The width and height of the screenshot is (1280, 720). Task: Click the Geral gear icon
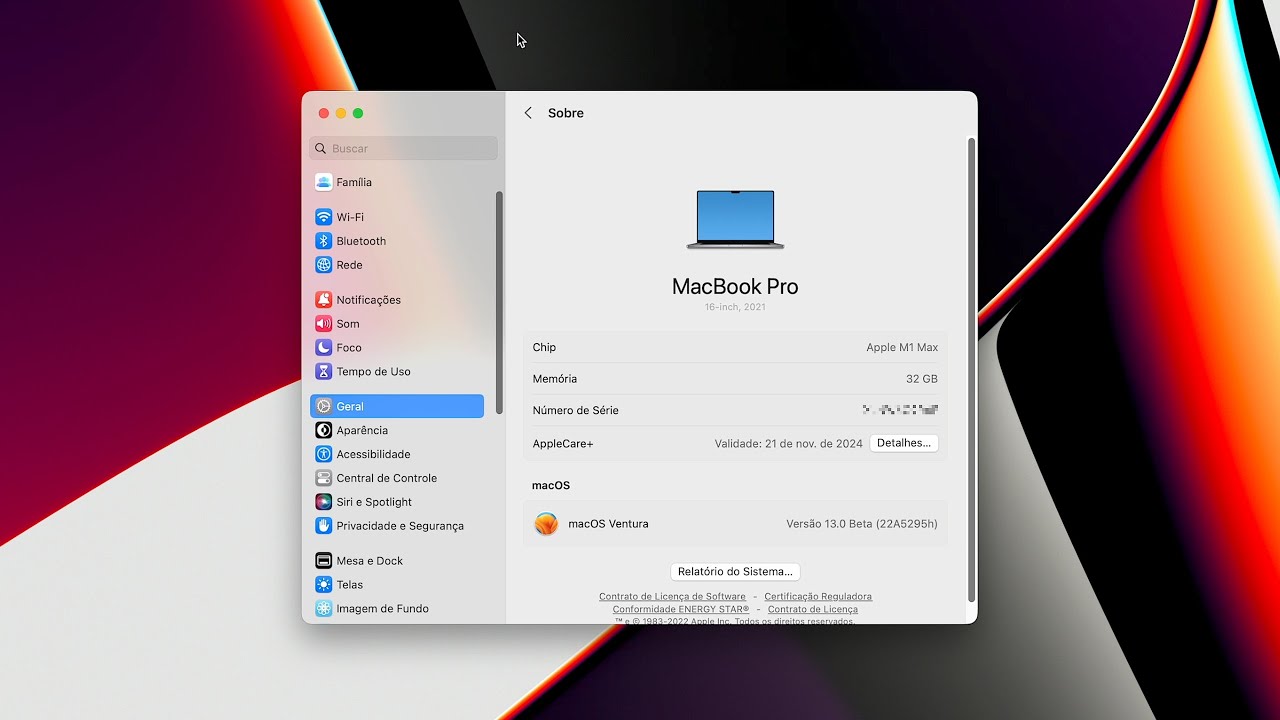[323, 406]
